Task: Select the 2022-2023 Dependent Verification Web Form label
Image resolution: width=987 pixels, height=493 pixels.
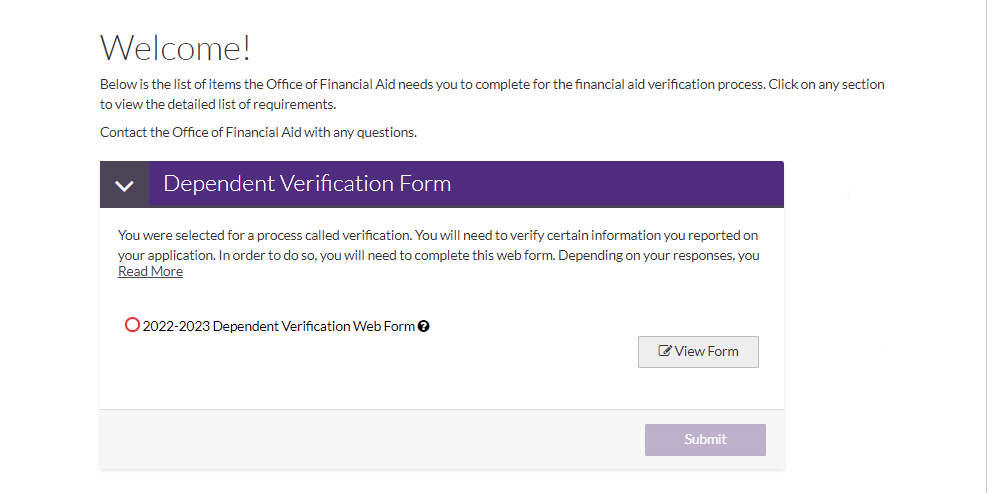Action: point(278,326)
